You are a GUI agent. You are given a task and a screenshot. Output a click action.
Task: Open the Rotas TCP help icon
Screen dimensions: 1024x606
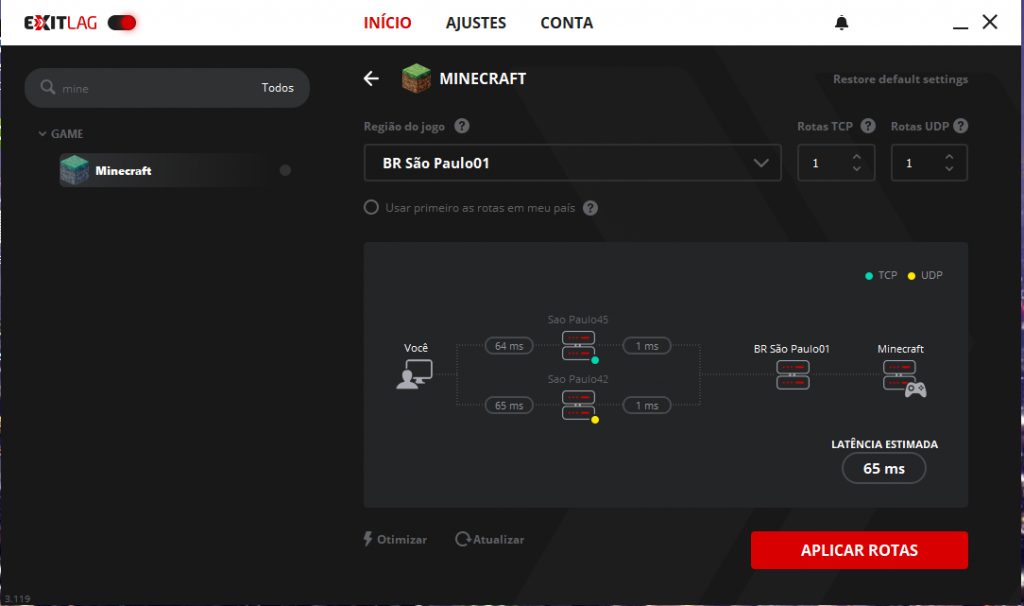[x=868, y=126]
